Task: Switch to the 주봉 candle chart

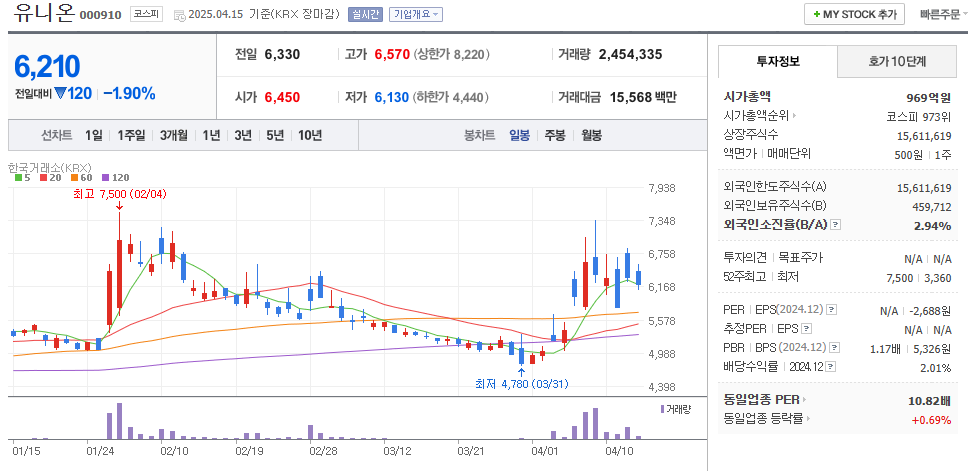Action: [555, 136]
